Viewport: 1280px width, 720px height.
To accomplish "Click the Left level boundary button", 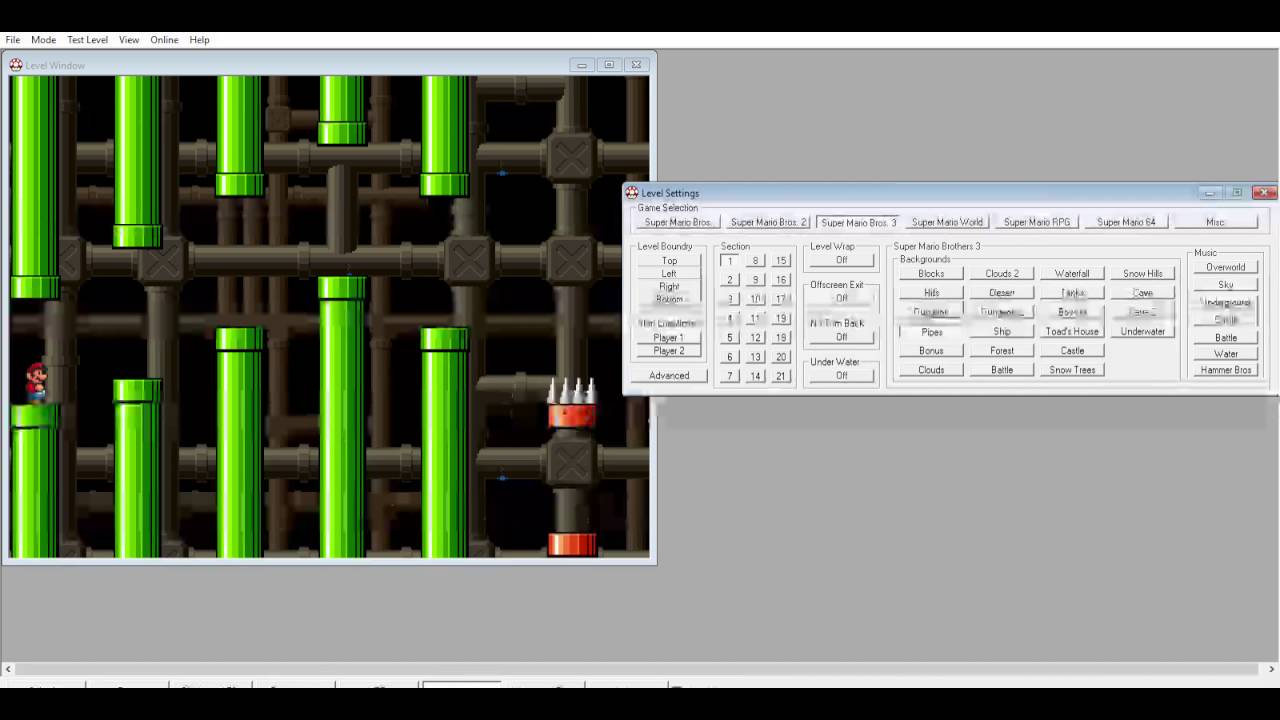I will [669, 273].
